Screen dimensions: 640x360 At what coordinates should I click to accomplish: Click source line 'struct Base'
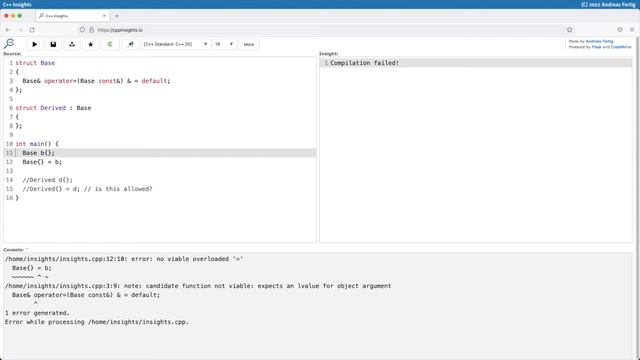coord(35,63)
